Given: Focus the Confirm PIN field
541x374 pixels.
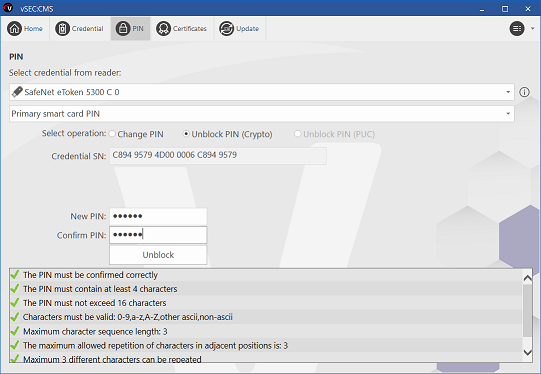Looking at the screenshot, I should tap(158, 235).
